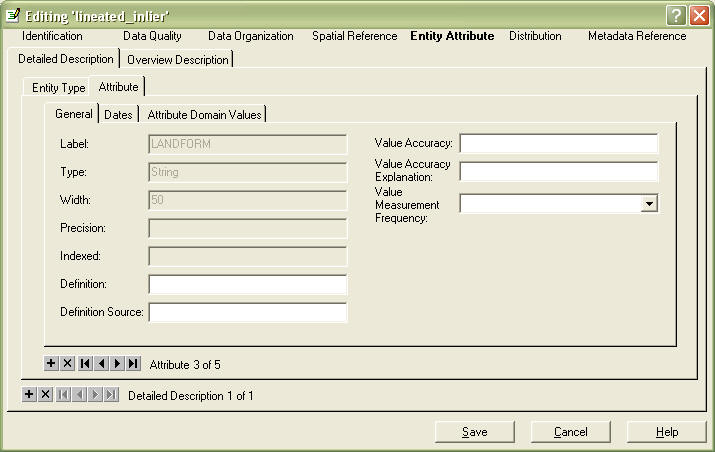Go to the next attribute
Screen dimensions: 715x452
[117, 364]
